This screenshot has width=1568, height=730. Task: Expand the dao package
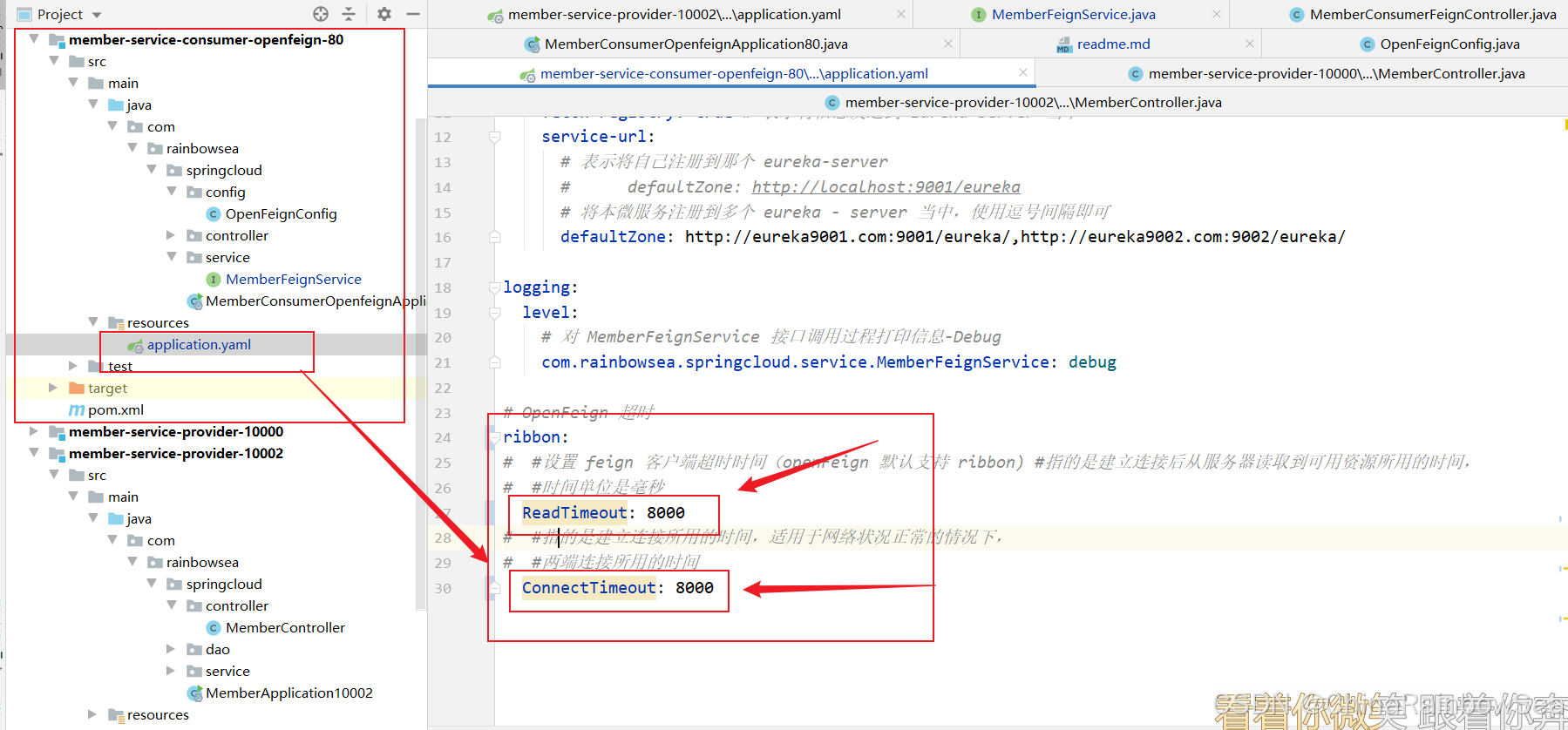point(172,649)
